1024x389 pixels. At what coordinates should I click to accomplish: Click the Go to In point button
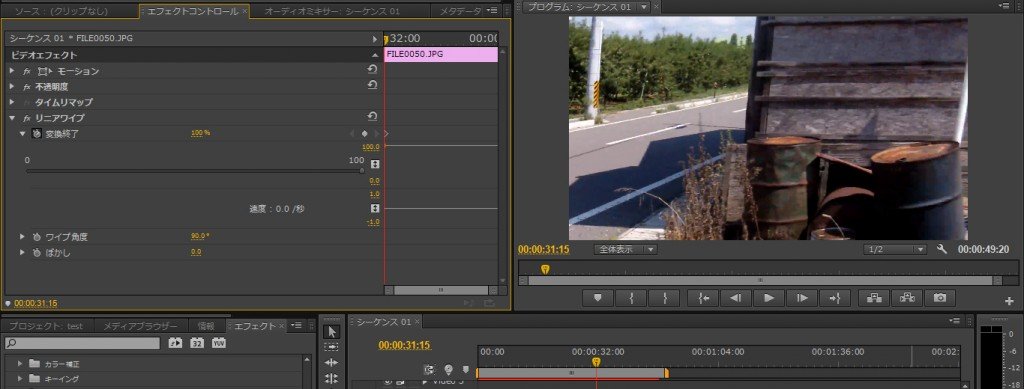tap(703, 298)
